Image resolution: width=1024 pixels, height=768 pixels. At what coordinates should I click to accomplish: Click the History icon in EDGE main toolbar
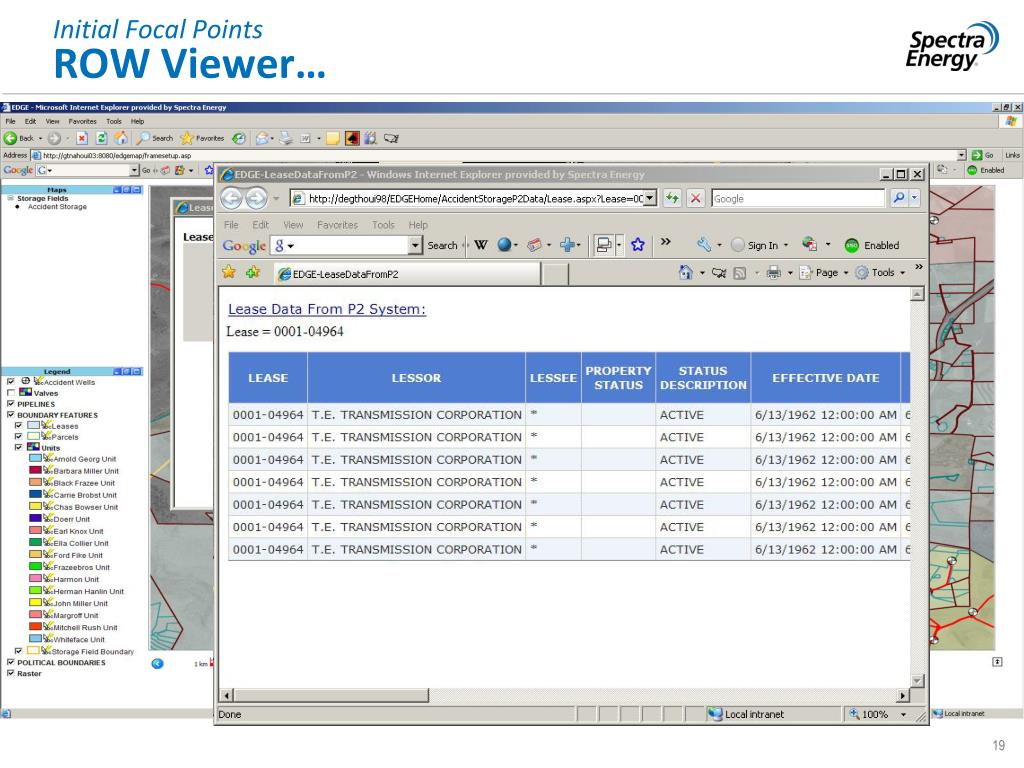pos(239,138)
